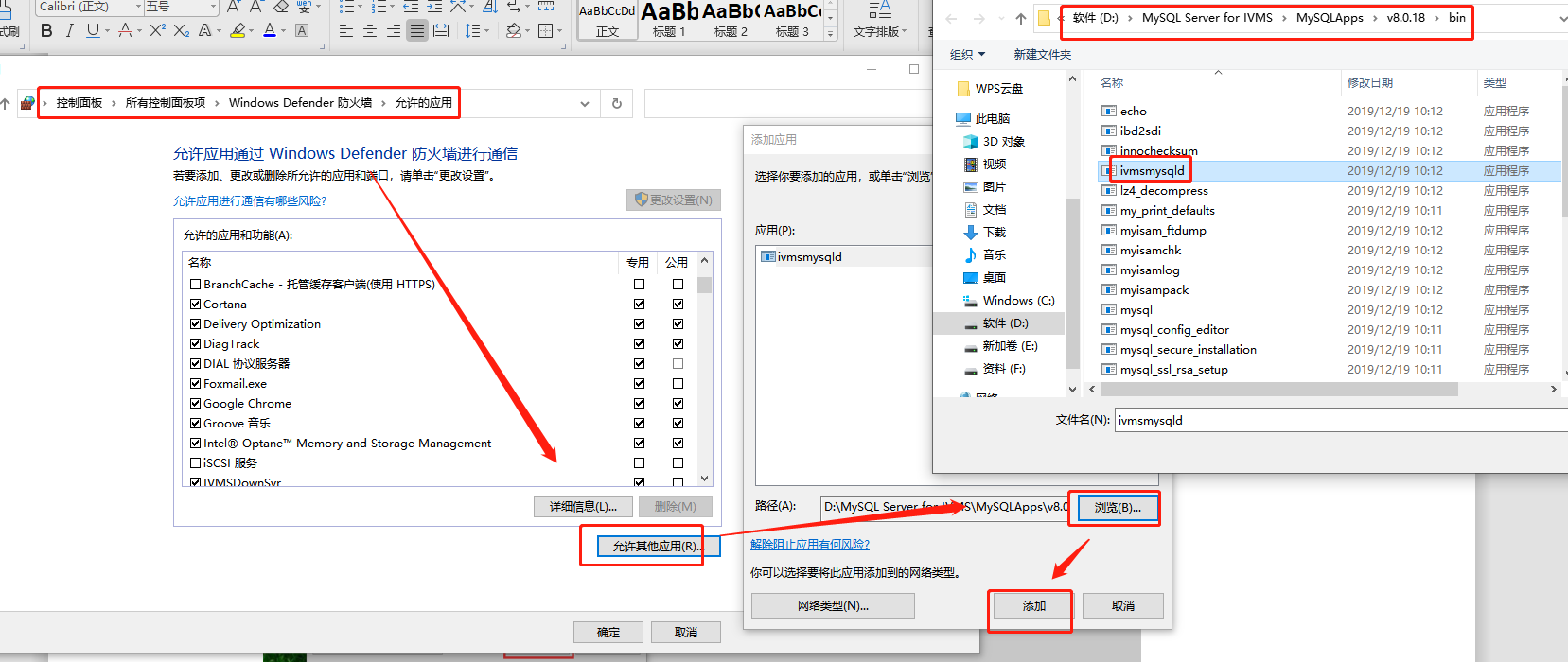Click distributed alignment icon
This screenshot has width=1568, height=662.
(x=441, y=31)
